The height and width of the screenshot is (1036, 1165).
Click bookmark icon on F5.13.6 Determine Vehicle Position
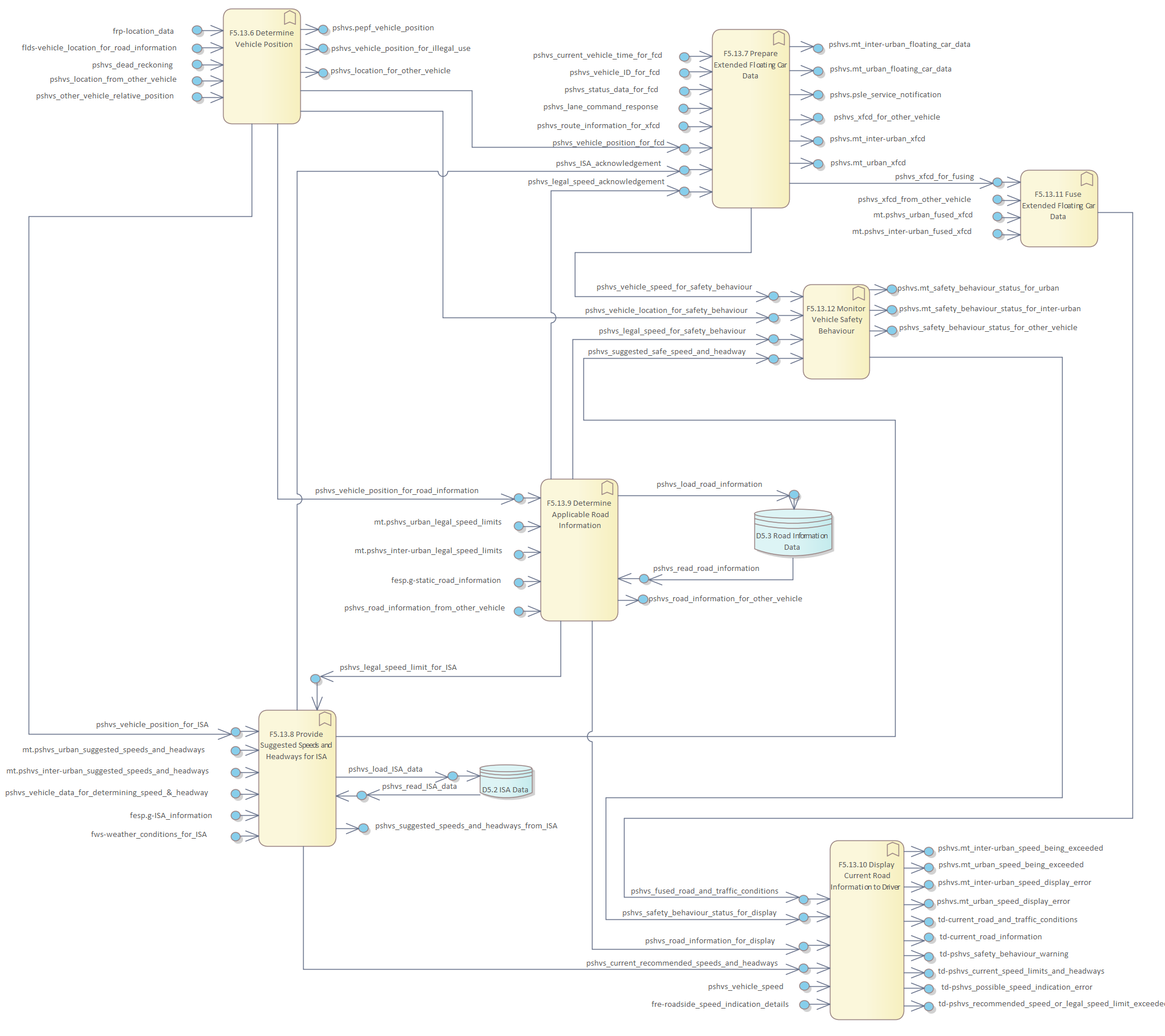point(290,18)
